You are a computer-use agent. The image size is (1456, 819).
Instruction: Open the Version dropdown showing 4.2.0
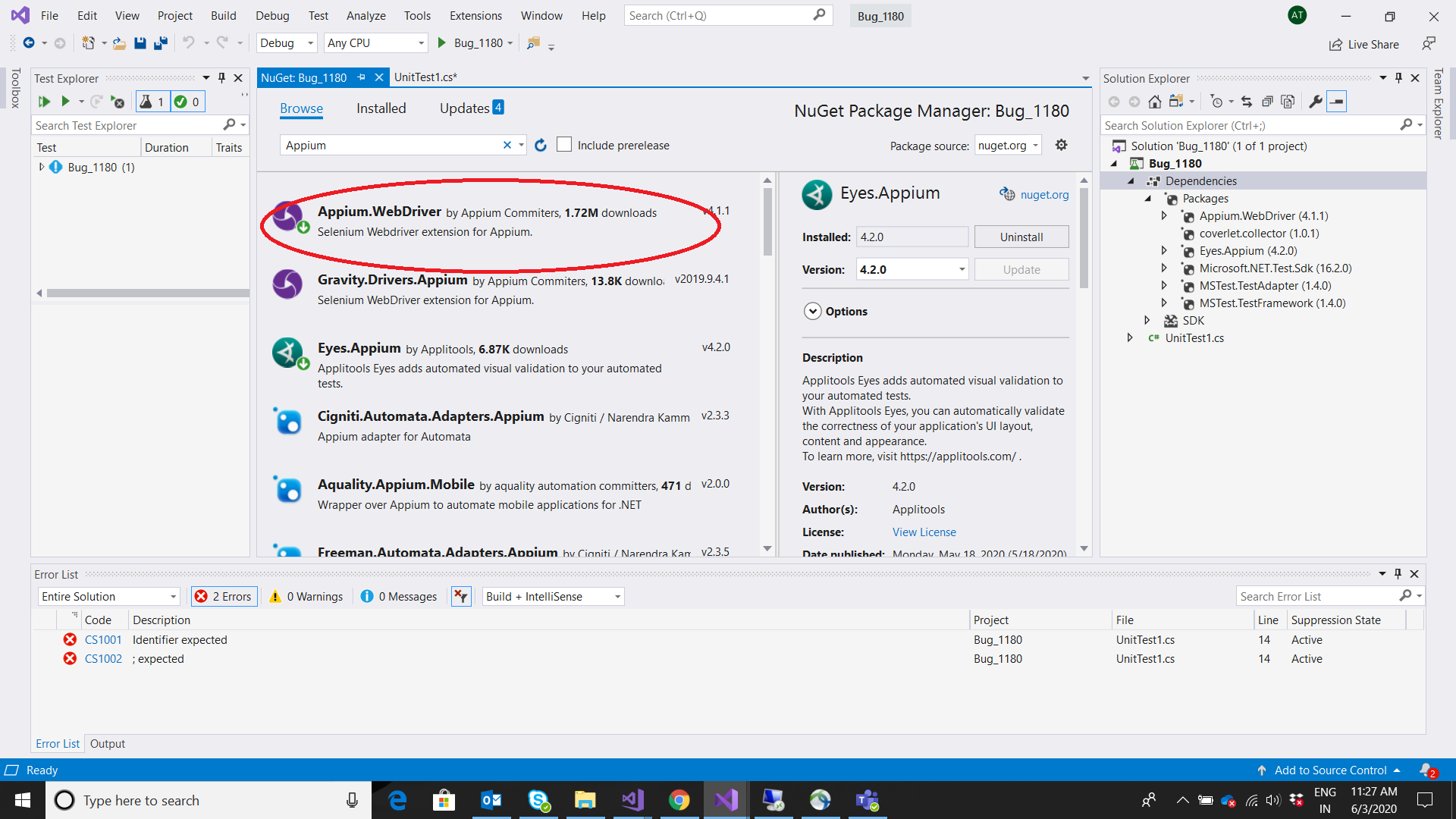[961, 269]
